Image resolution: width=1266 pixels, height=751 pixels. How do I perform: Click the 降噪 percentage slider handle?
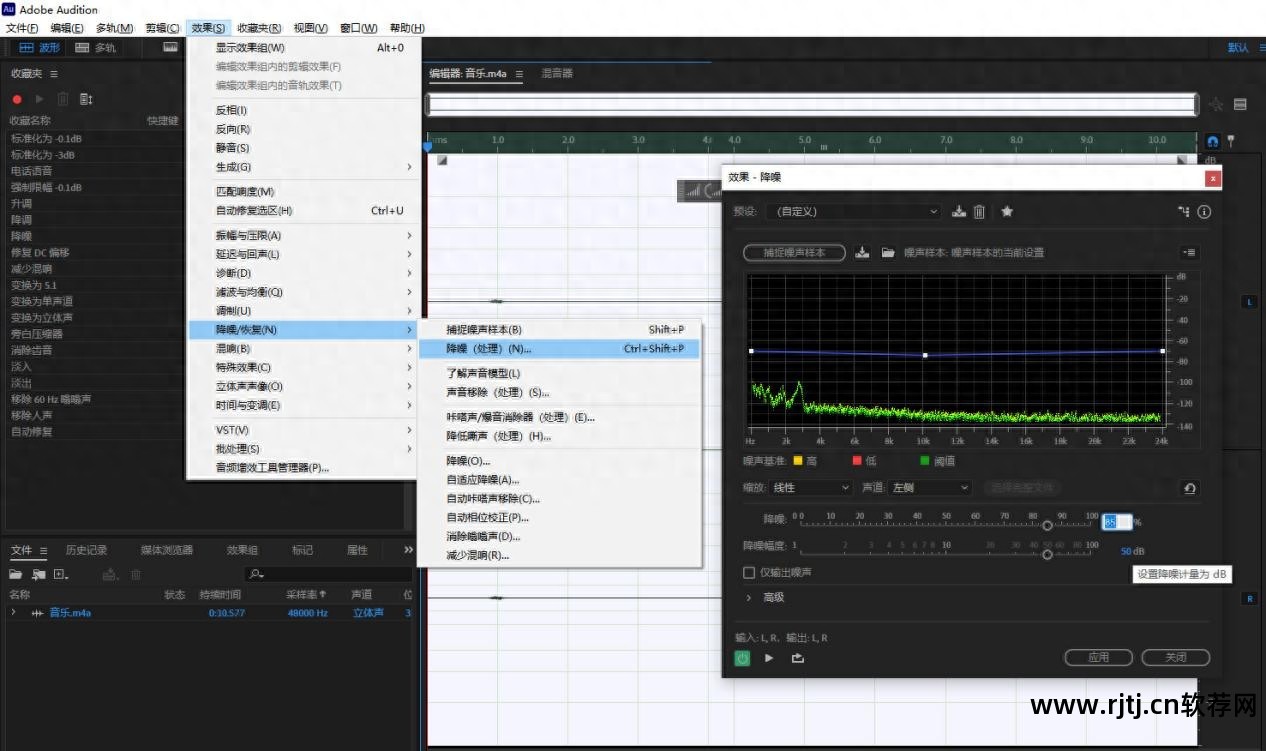click(1047, 525)
